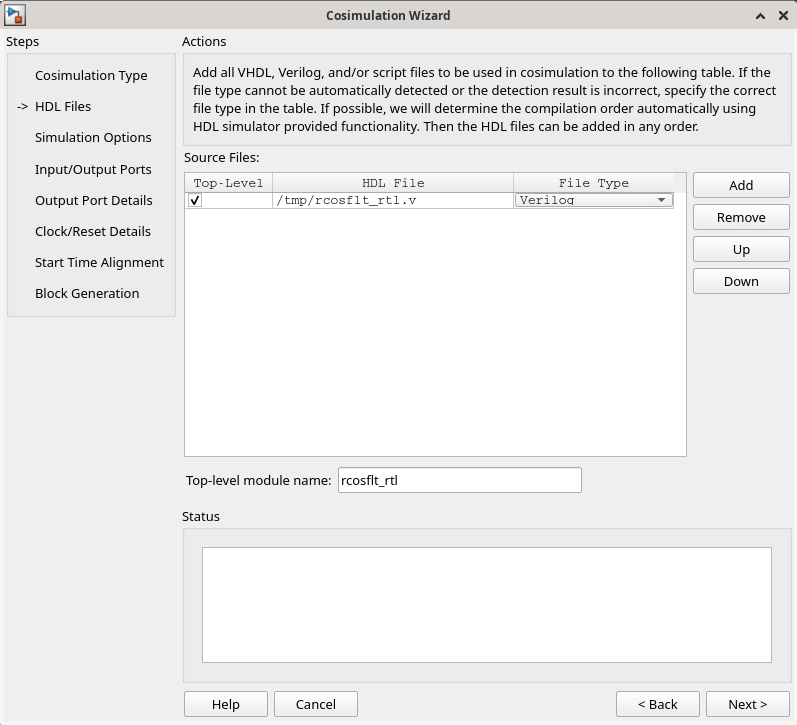Select the HDL Files step

pyautogui.click(x=63, y=106)
